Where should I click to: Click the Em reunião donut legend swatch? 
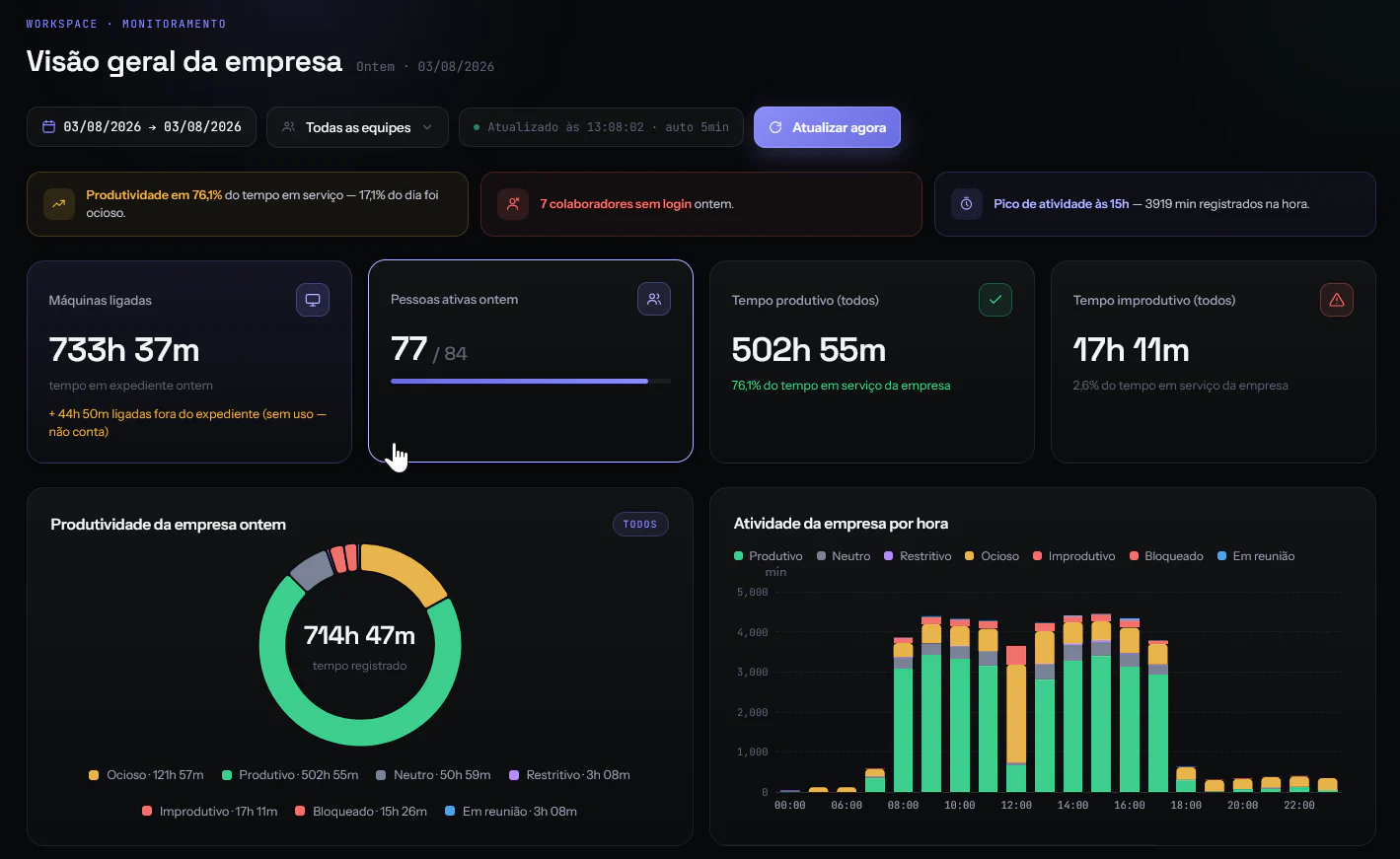[x=450, y=812]
